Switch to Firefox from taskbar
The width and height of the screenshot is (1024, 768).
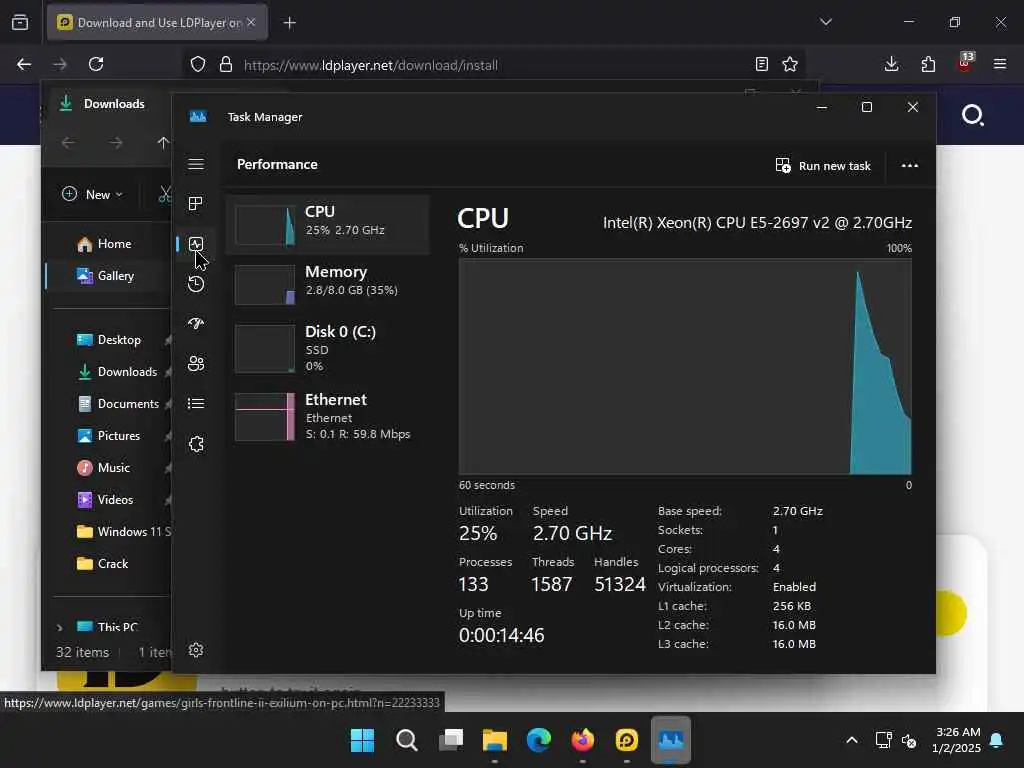coord(583,740)
